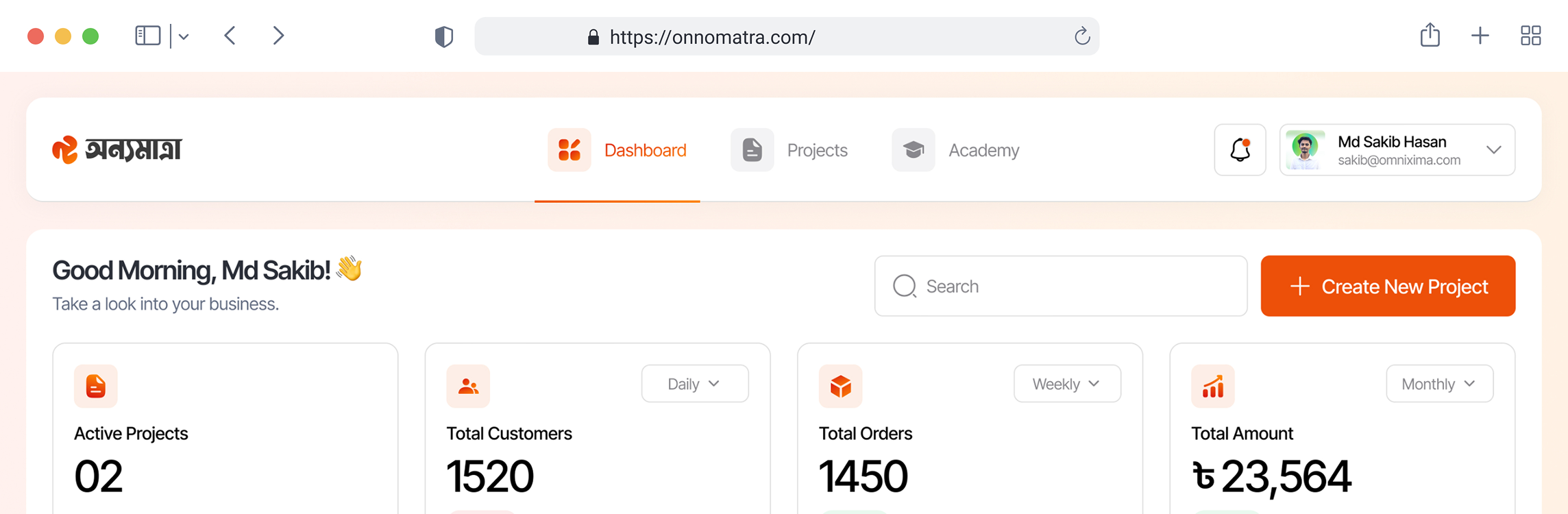Expand the Md Sakib Hasan profile menu
This screenshot has height=514, width=1568.
click(1494, 149)
